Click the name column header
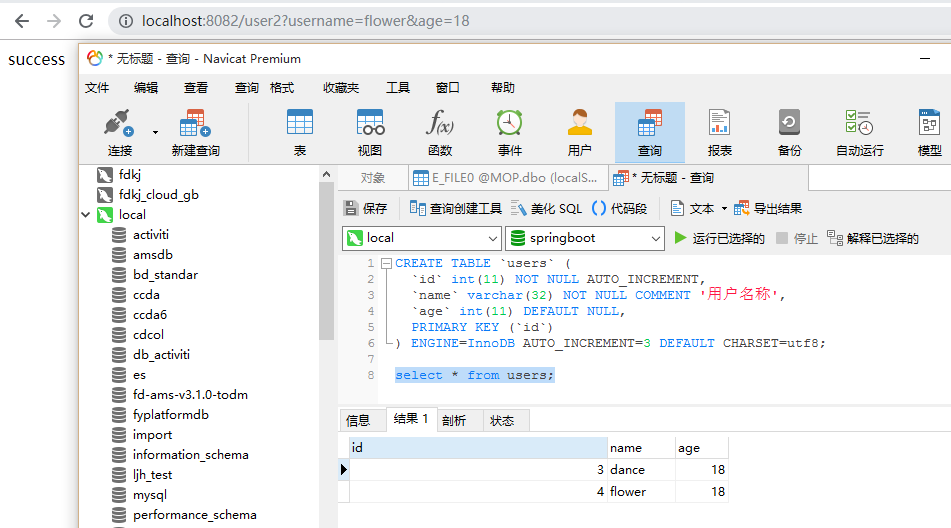Viewport: 951px width, 528px height. pos(641,447)
